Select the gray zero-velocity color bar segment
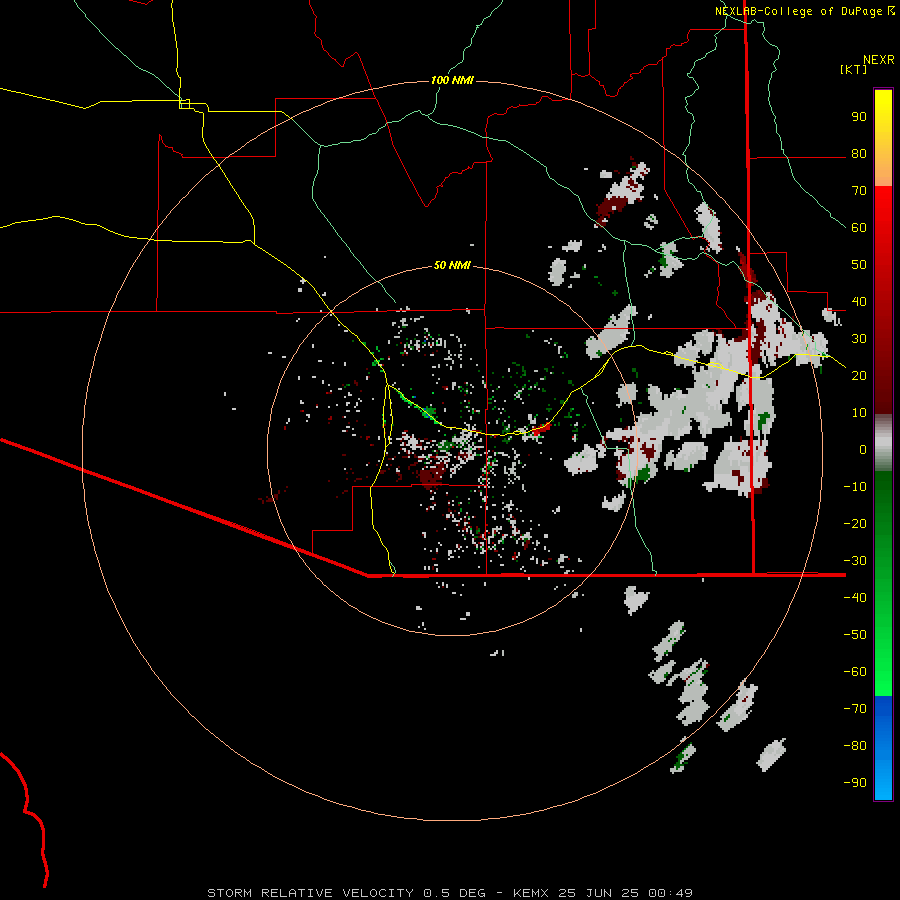Viewport: 900px width, 900px height. click(883, 443)
